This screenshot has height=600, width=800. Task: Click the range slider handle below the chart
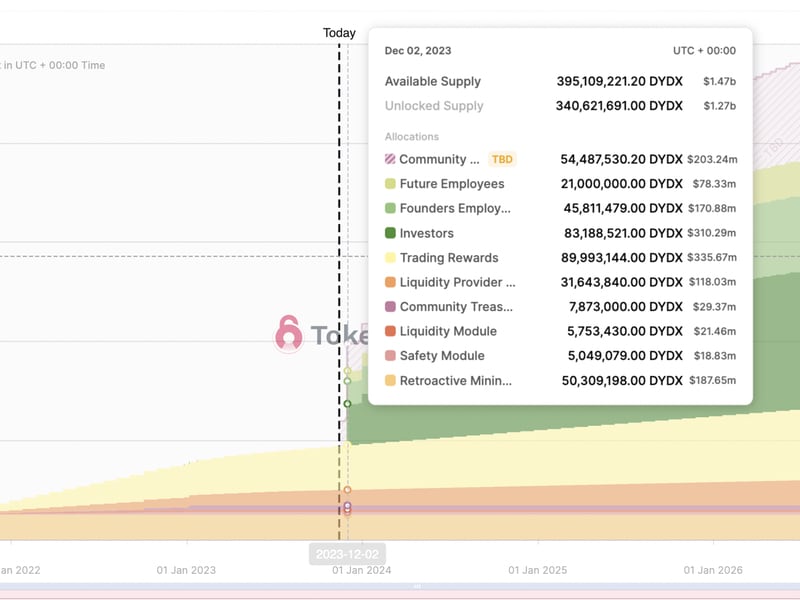(417, 586)
